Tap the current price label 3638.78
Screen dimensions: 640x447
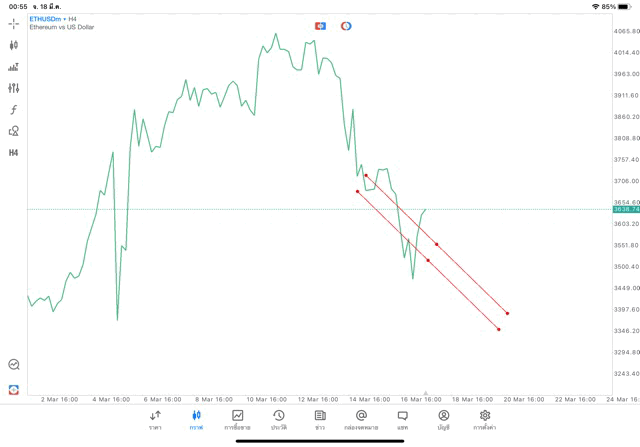pyautogui.click(x=626, y=209)
